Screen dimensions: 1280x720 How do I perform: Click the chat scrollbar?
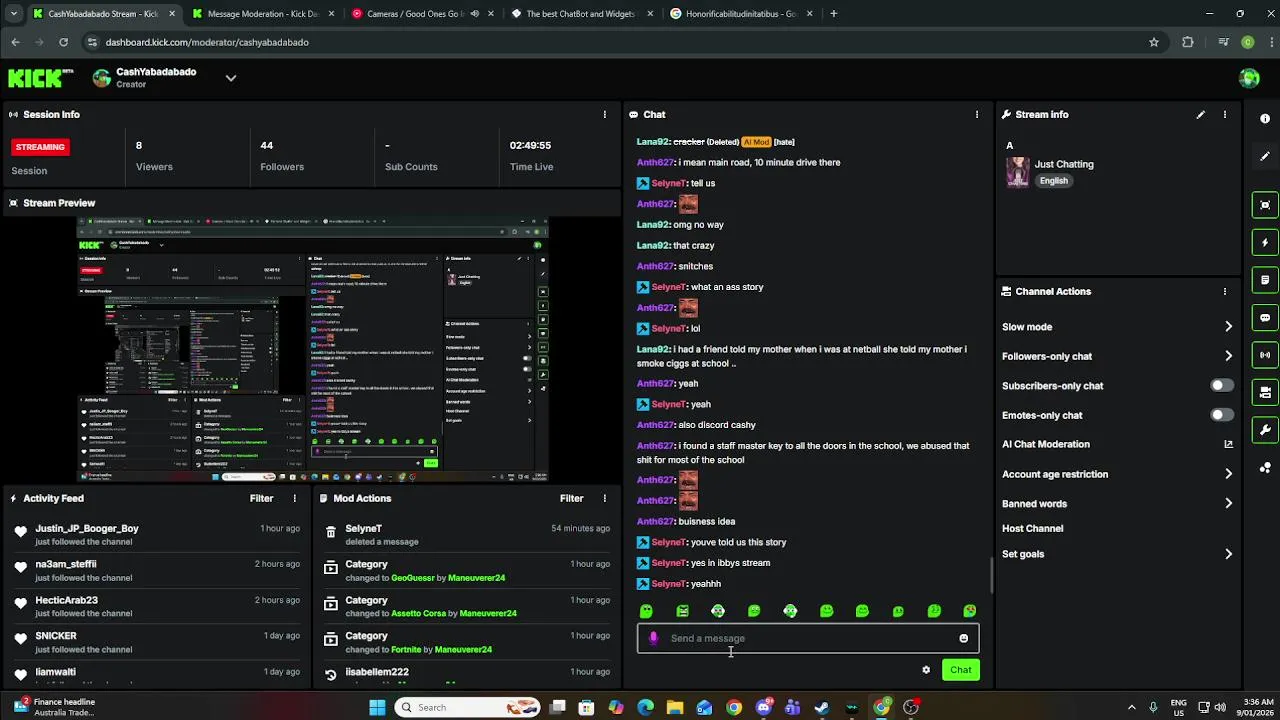[x=991, y=575]
